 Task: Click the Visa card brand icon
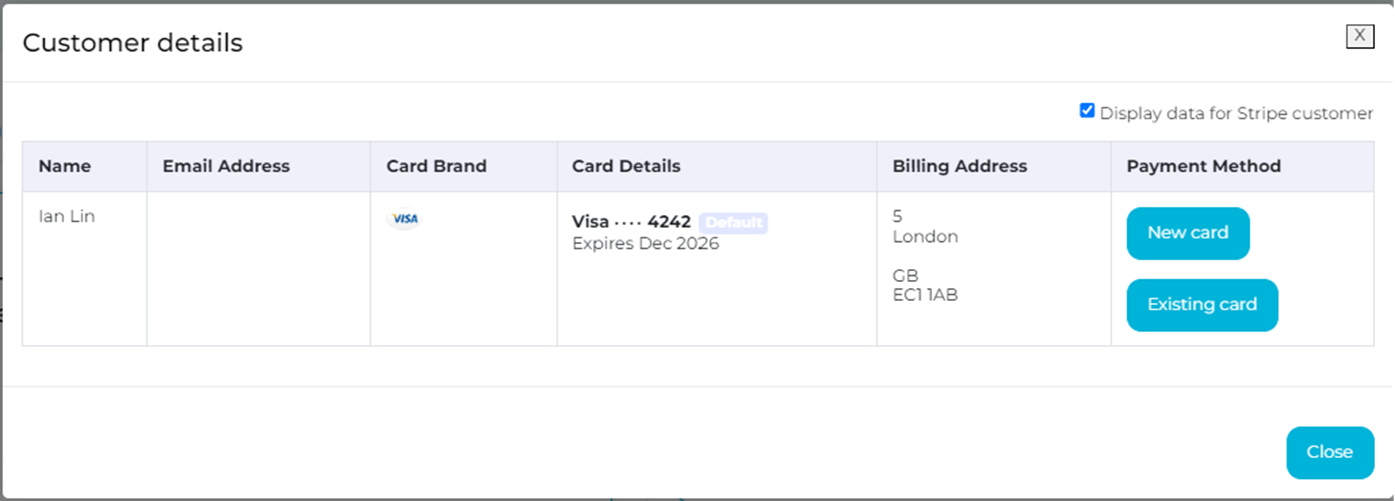tap(404, 219)
